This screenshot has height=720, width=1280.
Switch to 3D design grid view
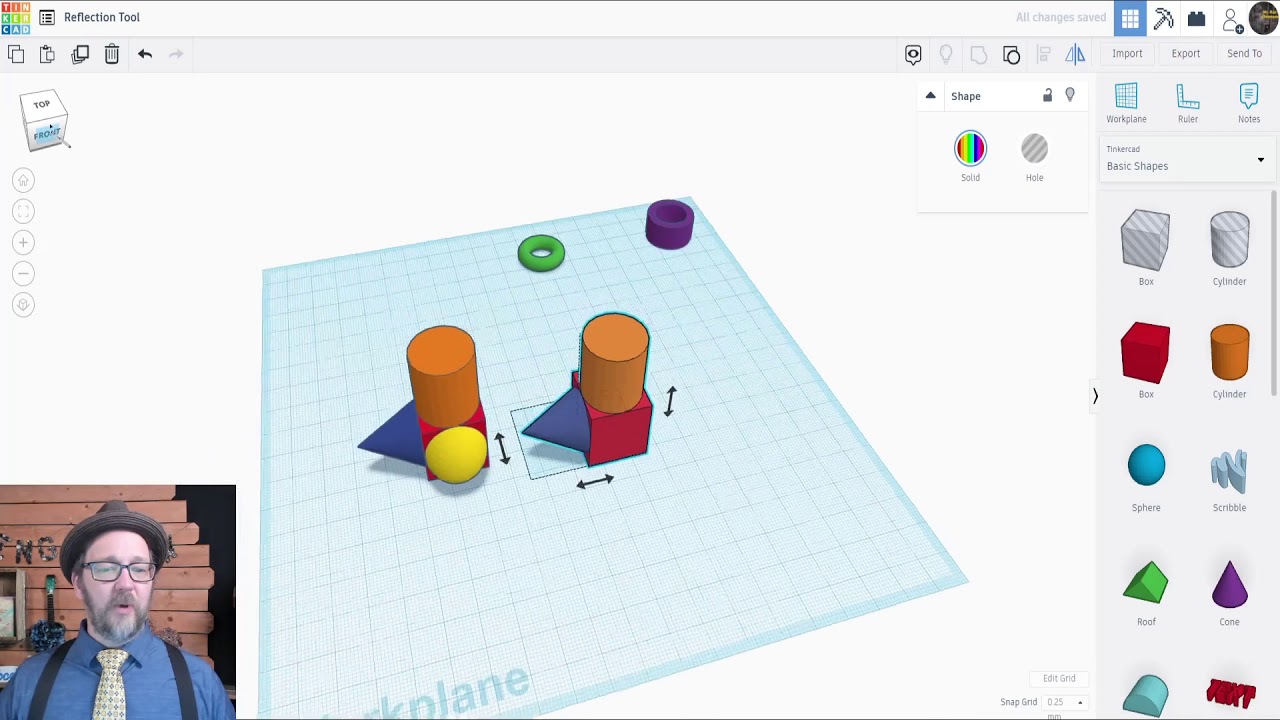coord(1130,18)
